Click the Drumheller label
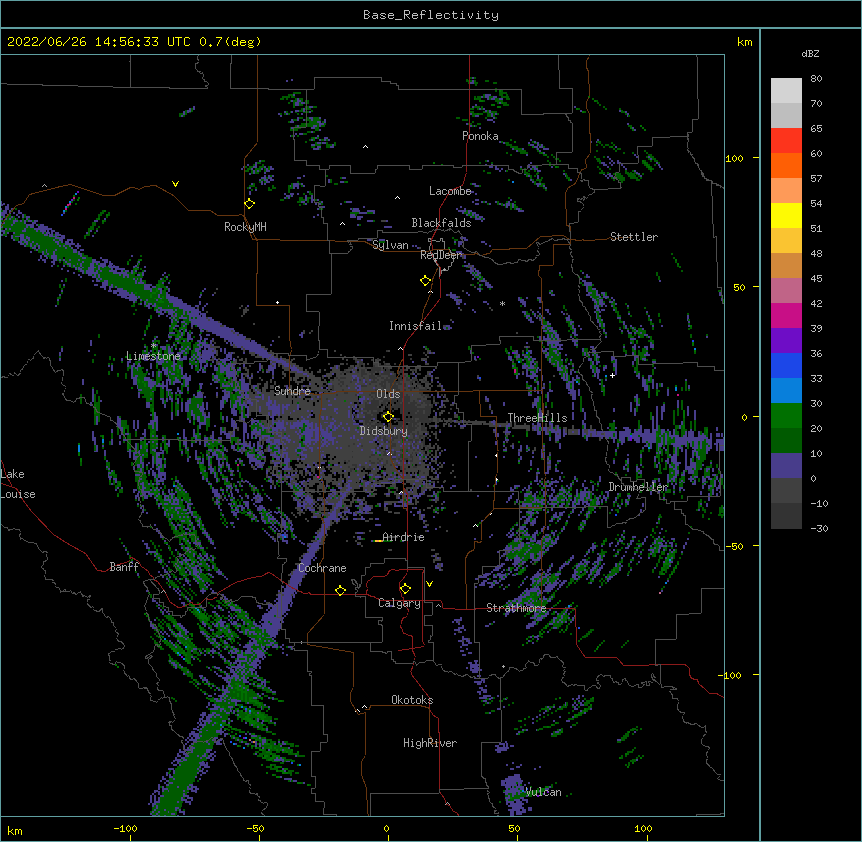862x842 pixels. [638, 487]
